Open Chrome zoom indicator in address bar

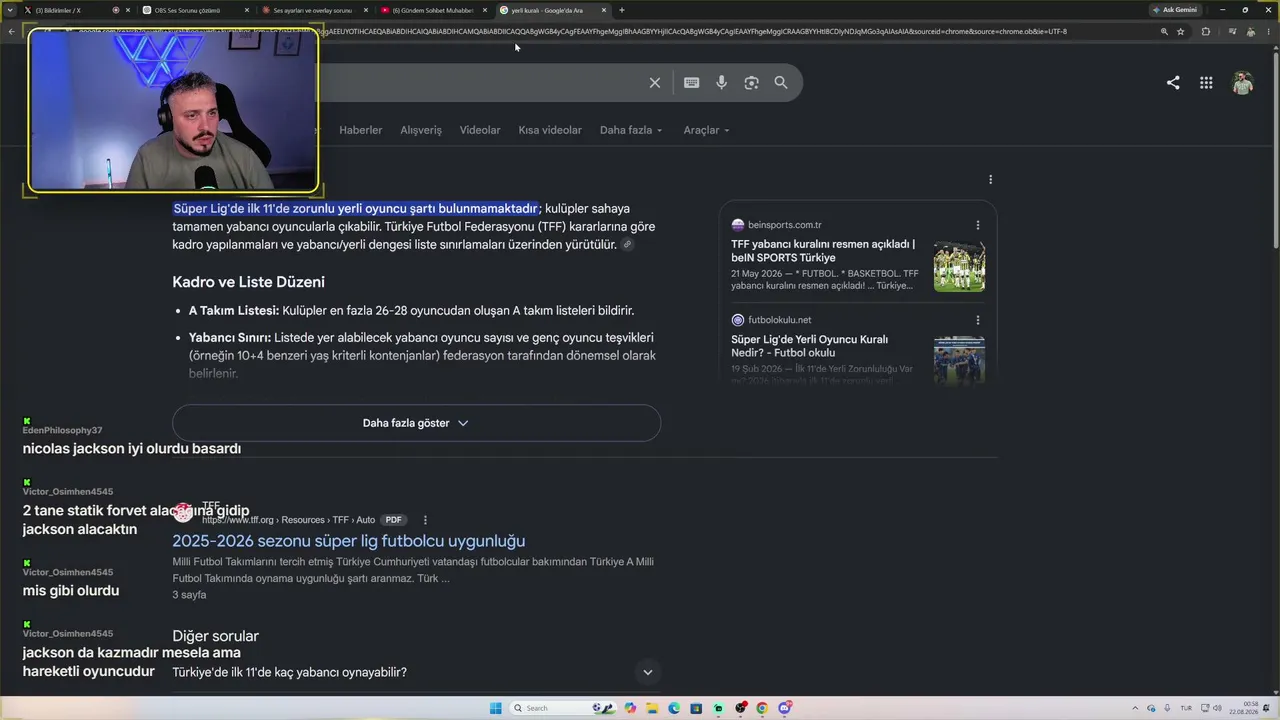tap(1164, 31)
